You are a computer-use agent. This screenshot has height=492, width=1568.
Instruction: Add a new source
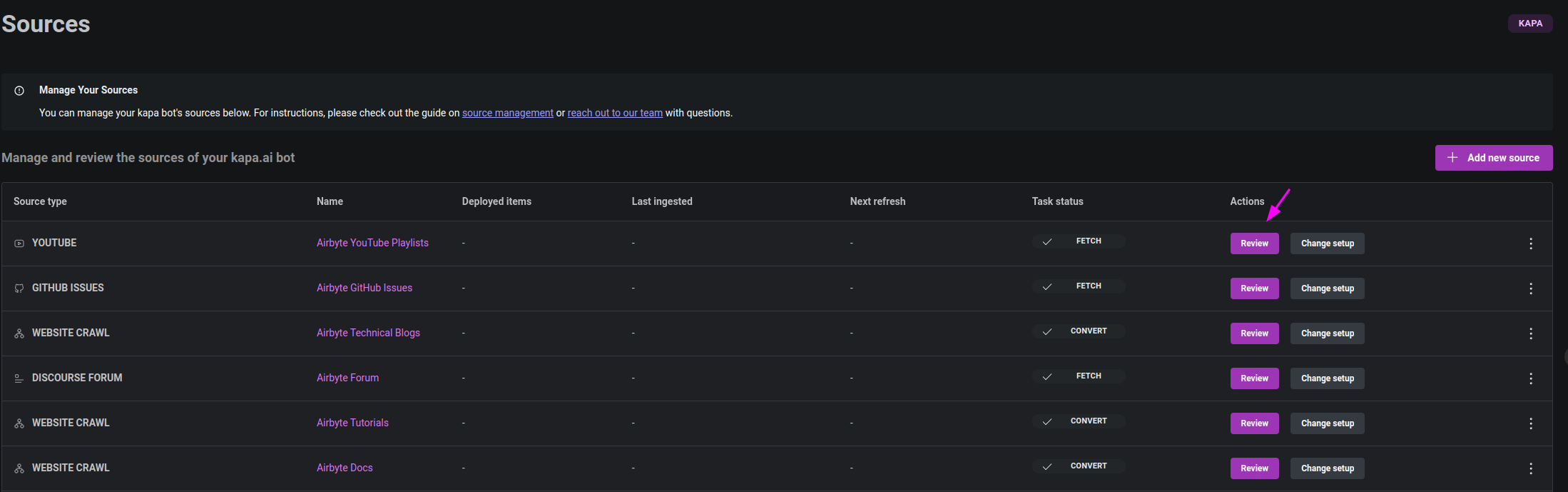(1494, 158)
